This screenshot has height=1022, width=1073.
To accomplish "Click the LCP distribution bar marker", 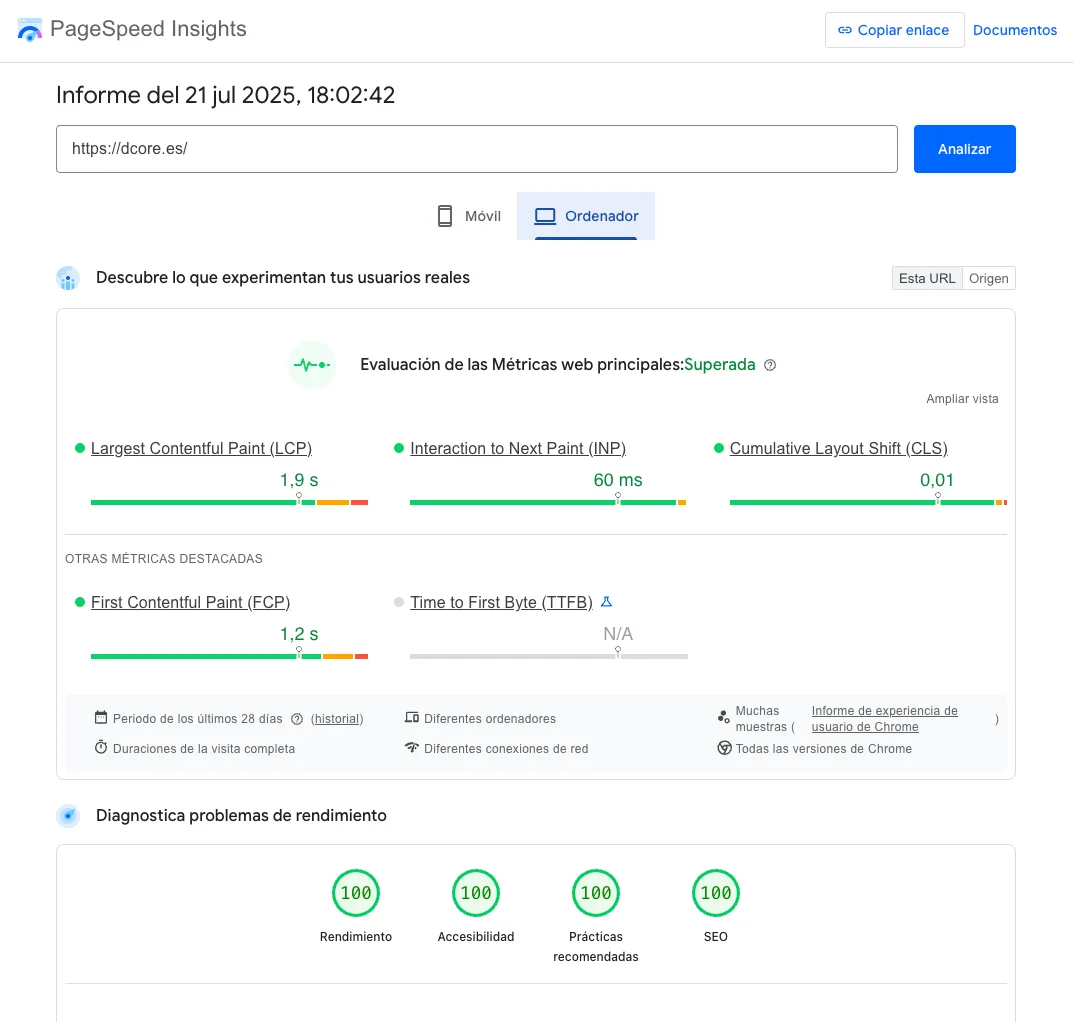I will [x=298, y=498].
